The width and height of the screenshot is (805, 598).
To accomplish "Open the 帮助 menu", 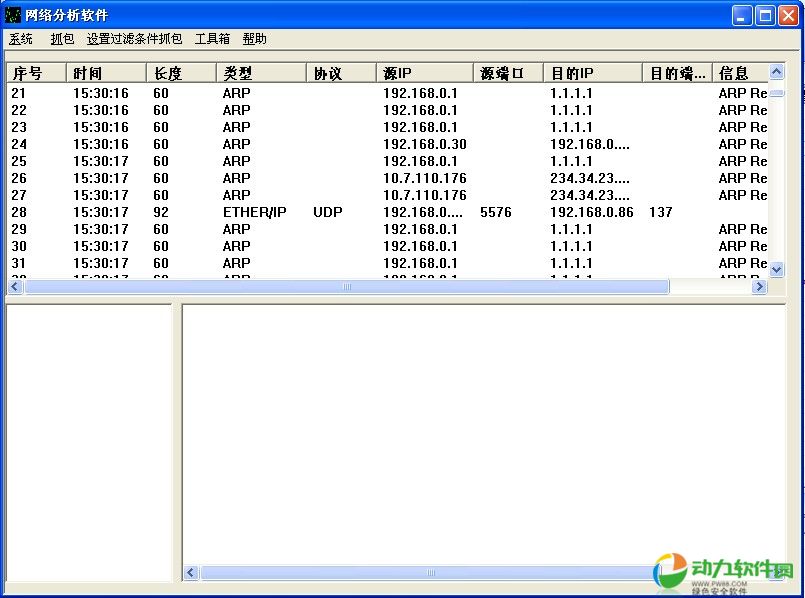I will pos(254,39).
